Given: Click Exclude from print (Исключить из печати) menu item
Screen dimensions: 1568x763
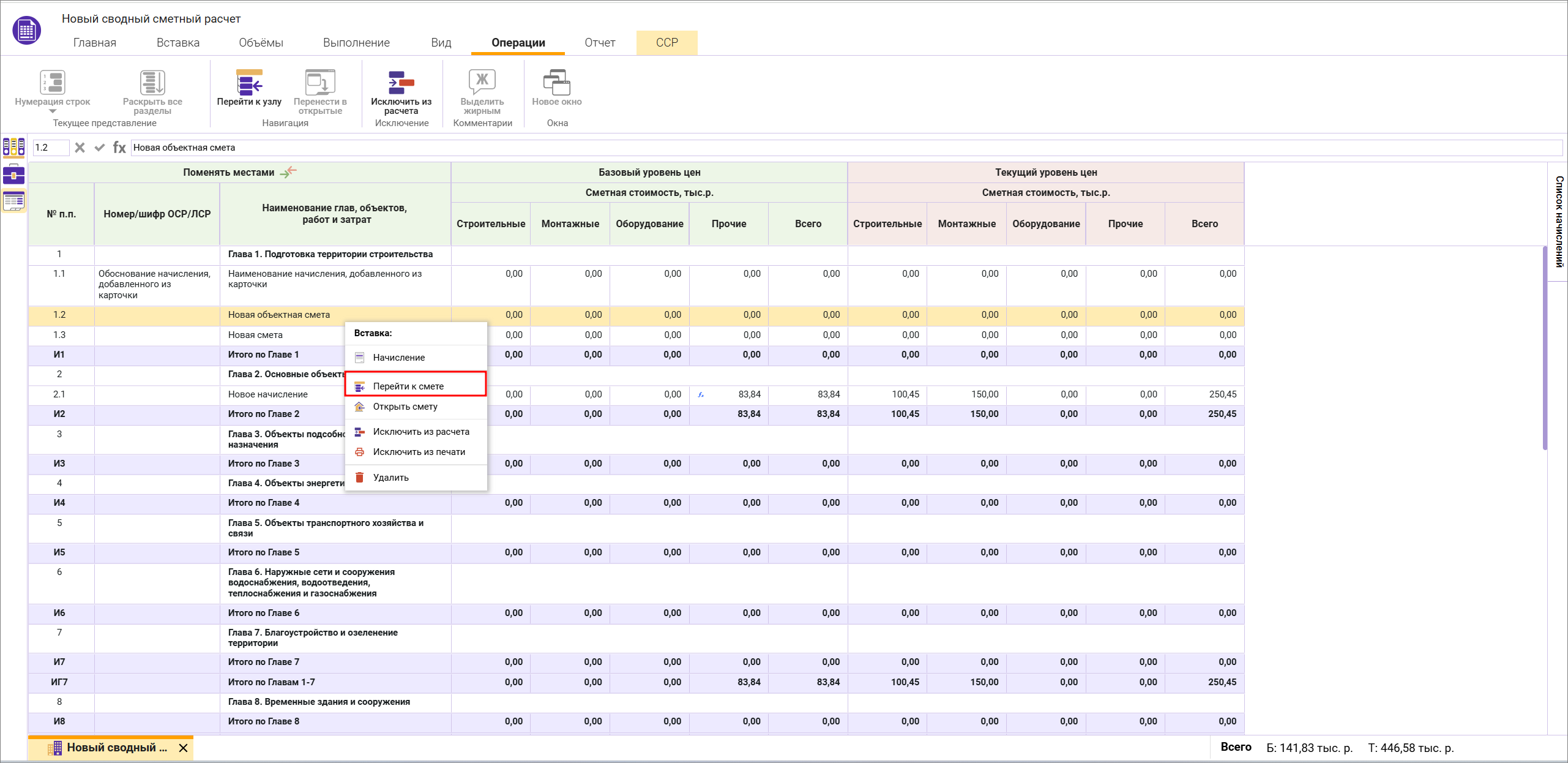Looking at the screenshot, I should click(419, 452).
